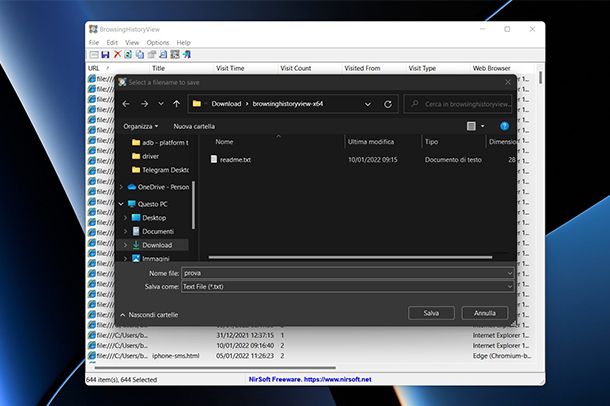Screen dimensions: 610x406
Task: Click the folder tree vertical scrollbar
Action: (x=193, y=205)
